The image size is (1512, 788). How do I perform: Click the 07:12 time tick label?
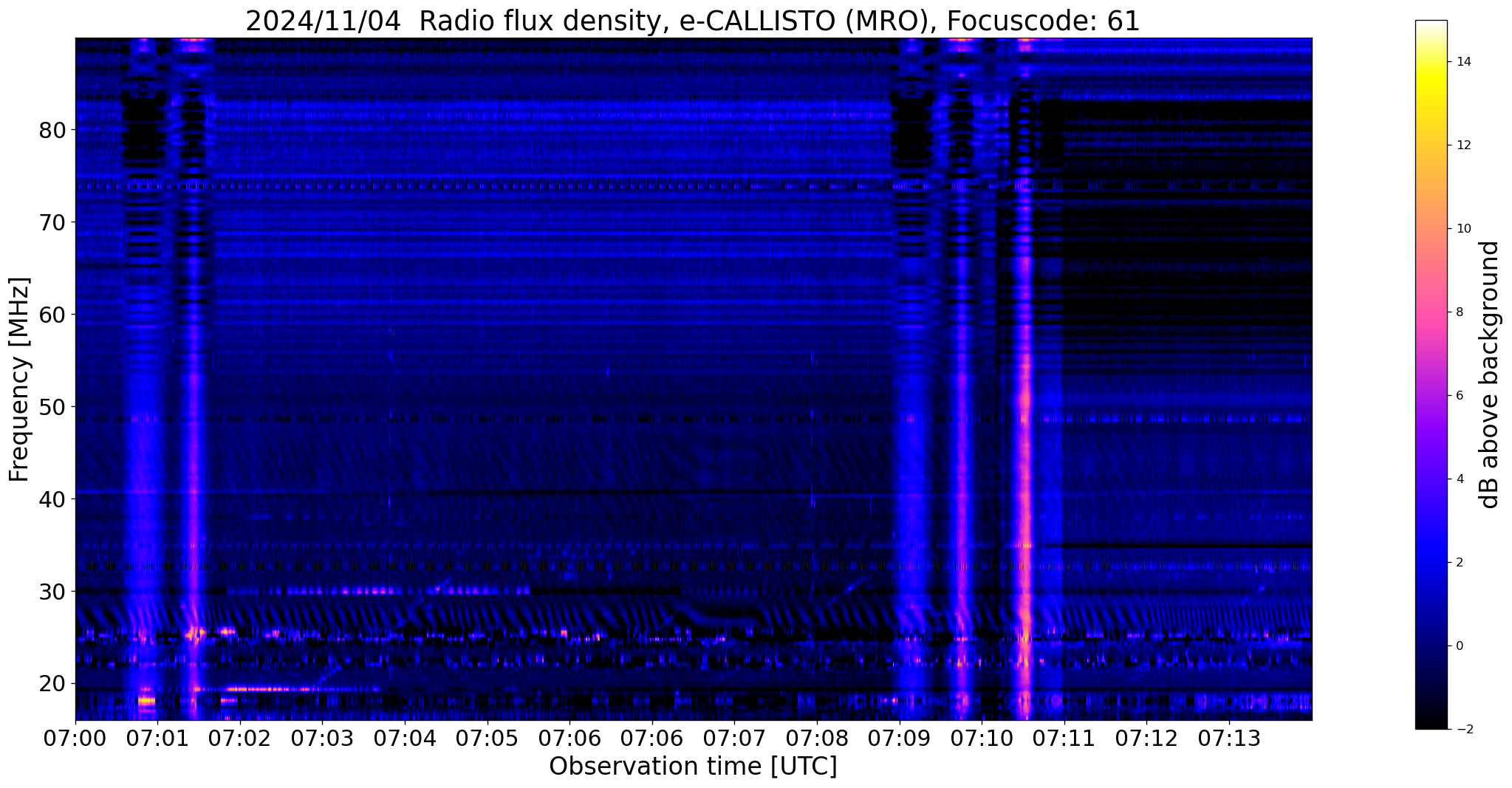(1146, 738)
